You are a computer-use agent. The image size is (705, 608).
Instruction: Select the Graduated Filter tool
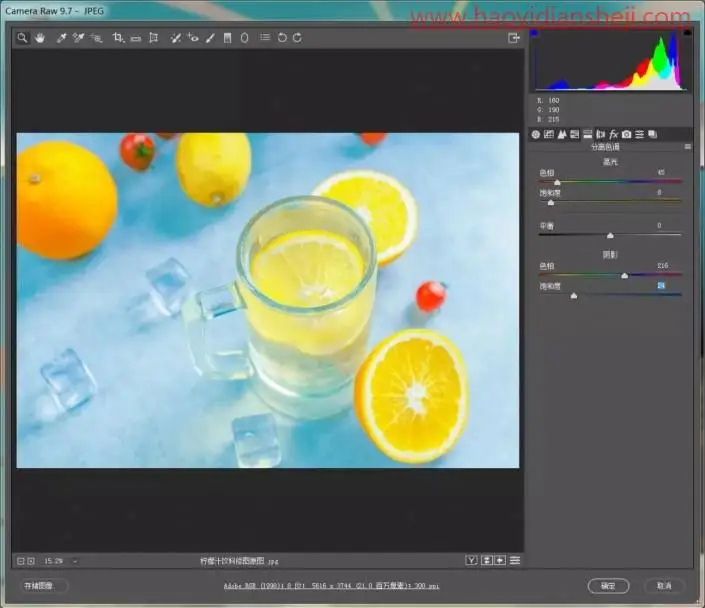point(228,38)
